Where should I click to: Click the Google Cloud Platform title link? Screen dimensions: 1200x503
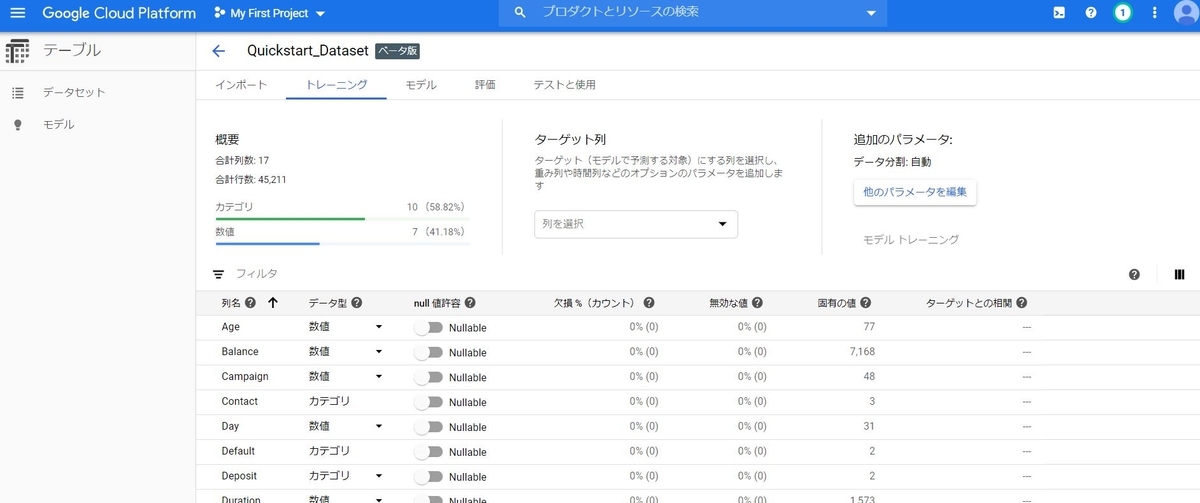pos(119,14)
